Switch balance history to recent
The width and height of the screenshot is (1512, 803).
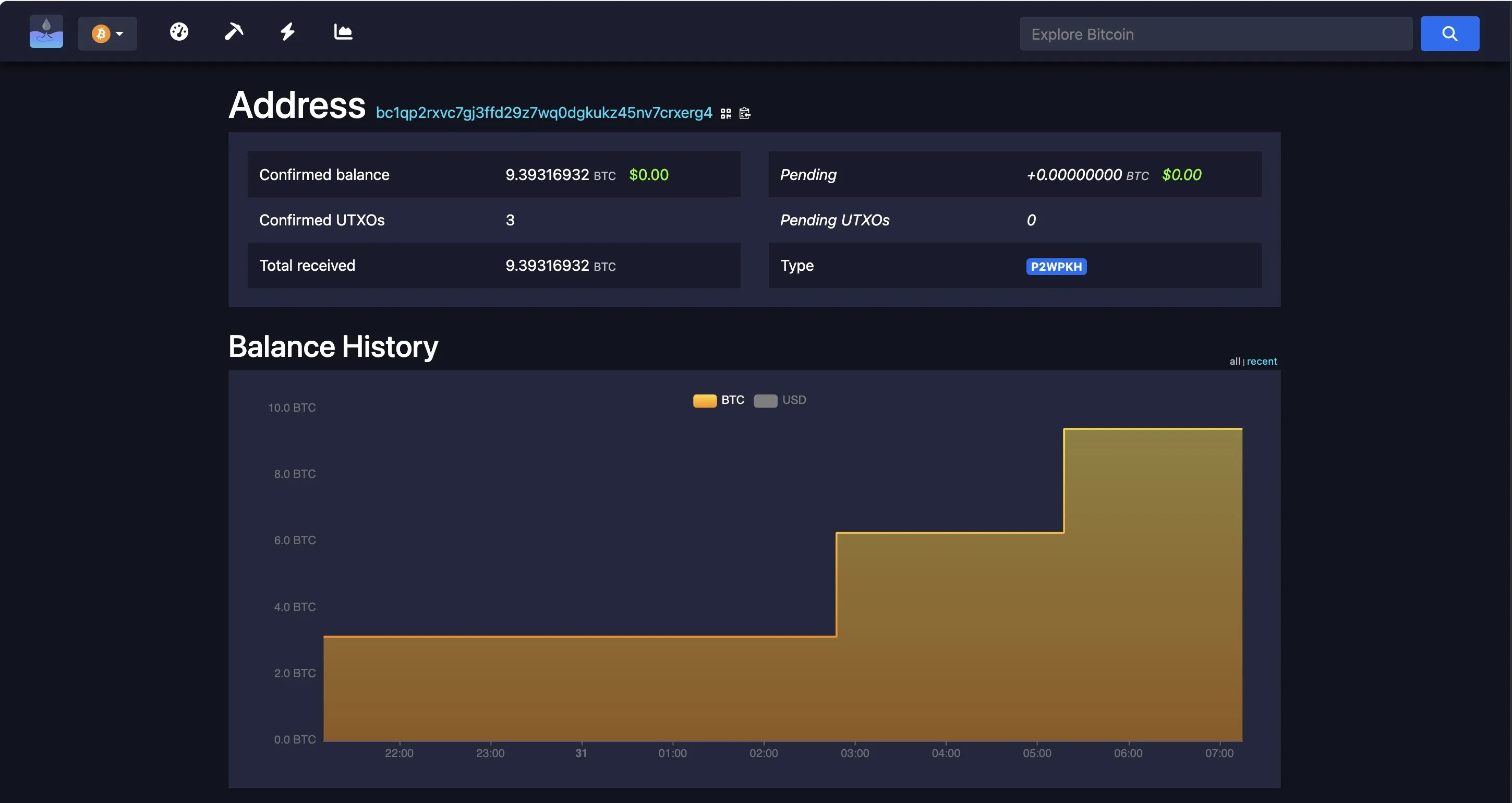click(x=1262, y=362)
